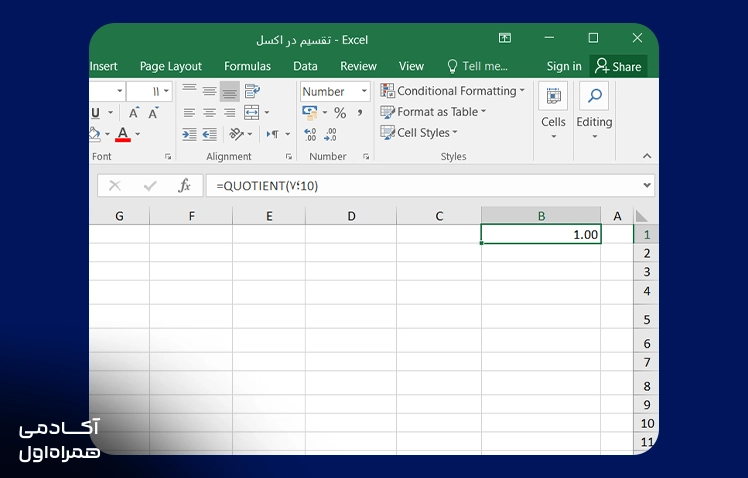748x478 pixels.
Task: Click the Decrease Decimal icon
Action: pyautogui.click(x=330, y=135)
